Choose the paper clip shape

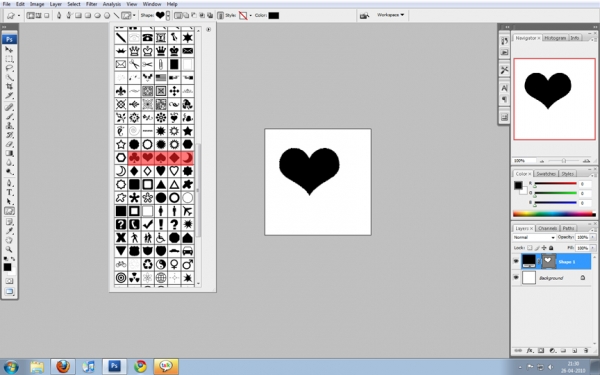(161, 64)
